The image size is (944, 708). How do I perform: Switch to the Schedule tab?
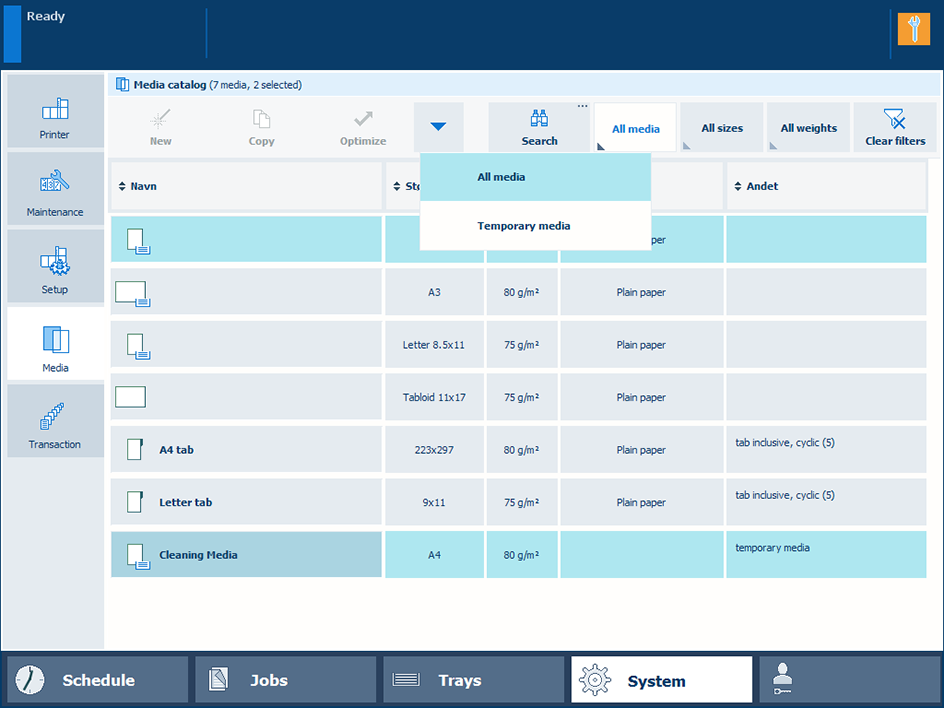[x=97, y=680]
